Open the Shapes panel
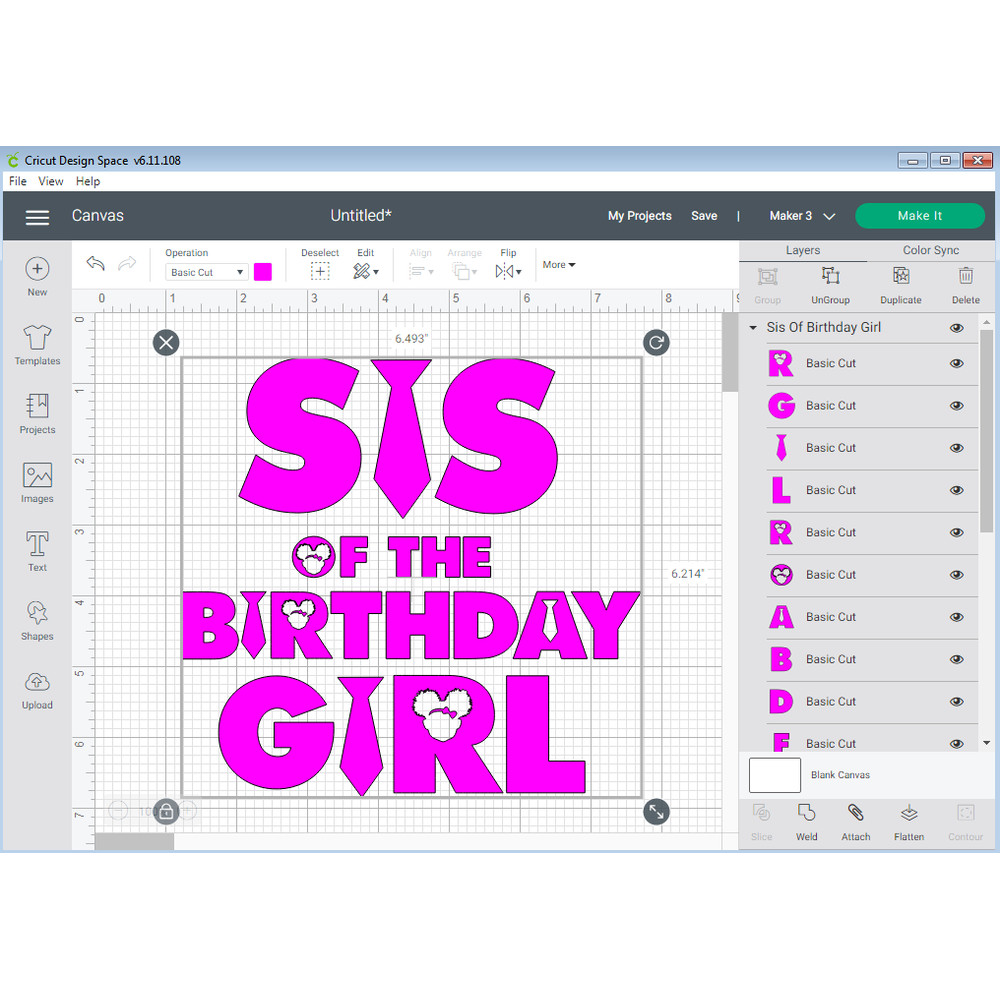 37,619
